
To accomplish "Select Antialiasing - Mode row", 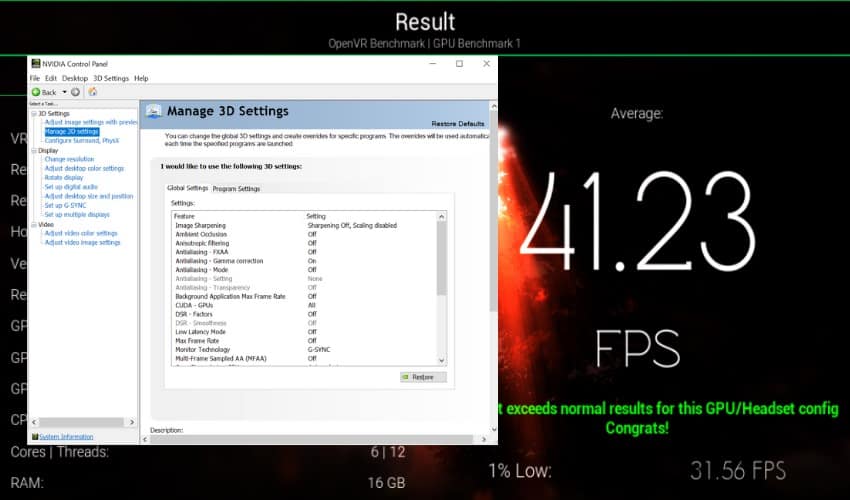I will pyautogui.click(x=305, y=270).
